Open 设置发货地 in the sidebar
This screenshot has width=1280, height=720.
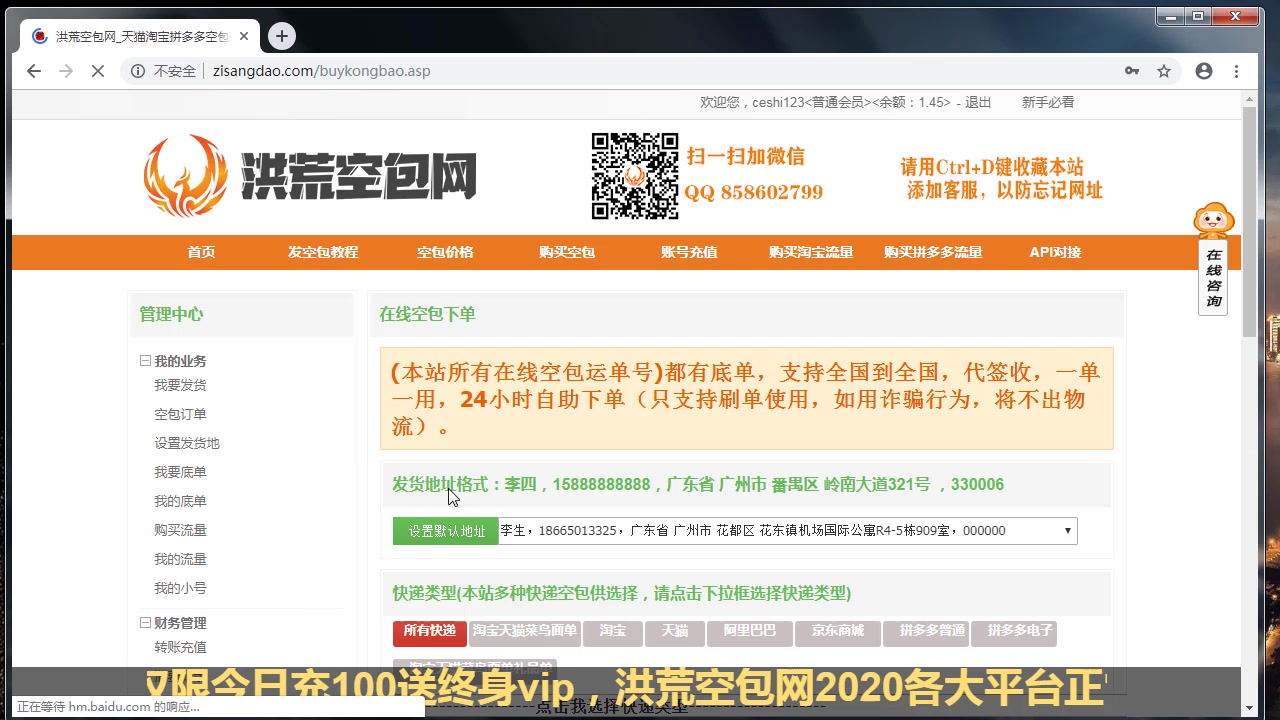pos(187,443)
